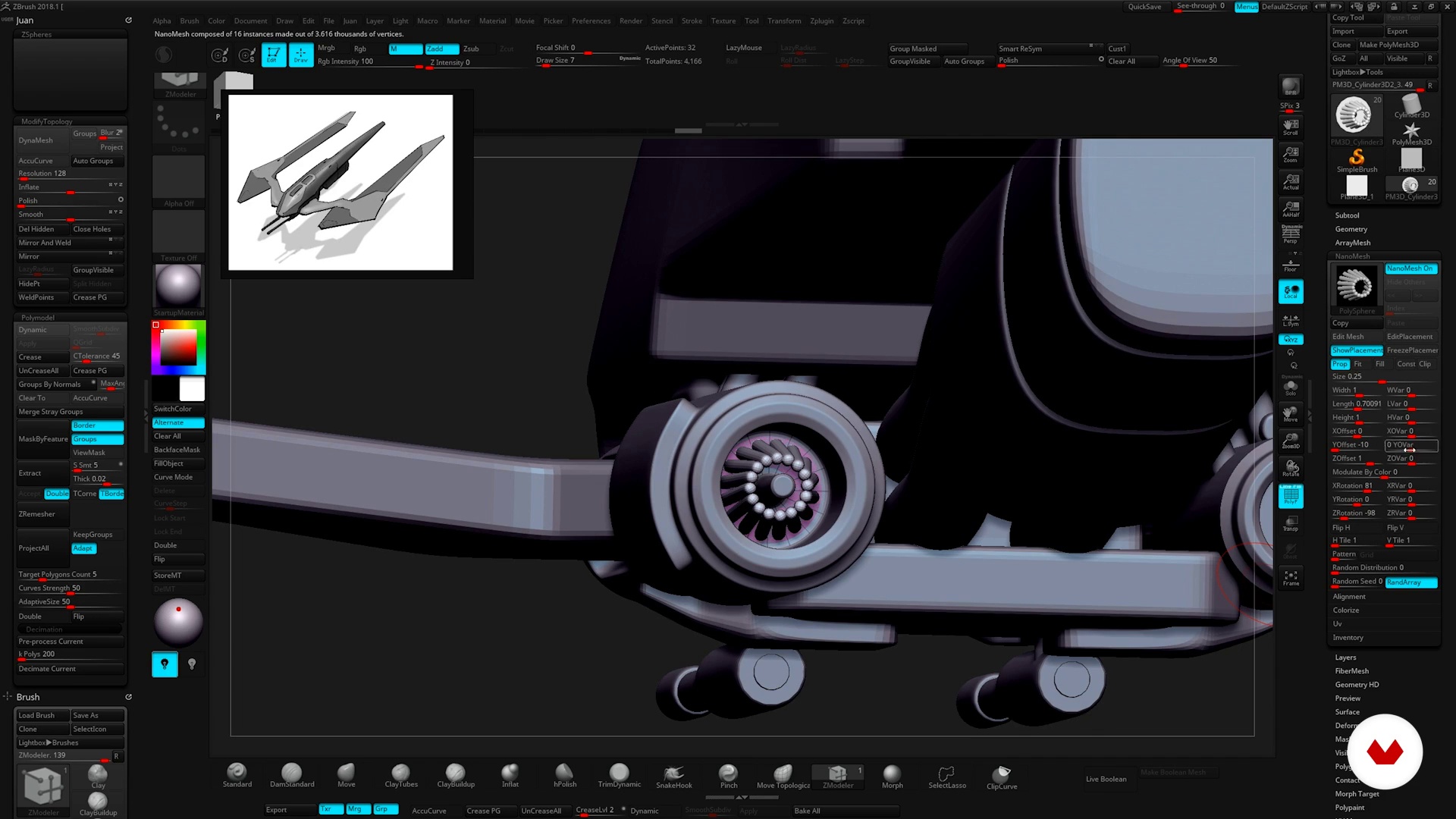Screen dimensions: 1456x819
Task: Expand the ArrayMesh section
Action: pyautogui.click(x=1353, y=243)
